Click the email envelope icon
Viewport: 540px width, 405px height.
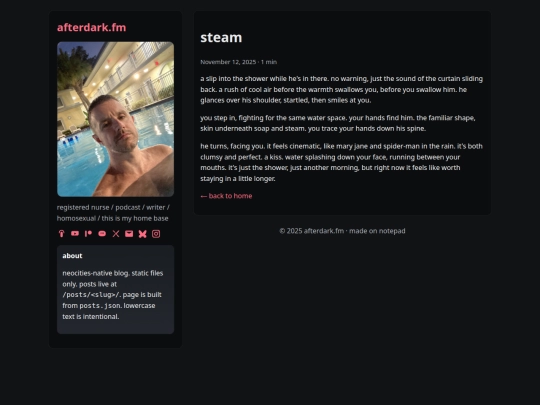[129, 234]
